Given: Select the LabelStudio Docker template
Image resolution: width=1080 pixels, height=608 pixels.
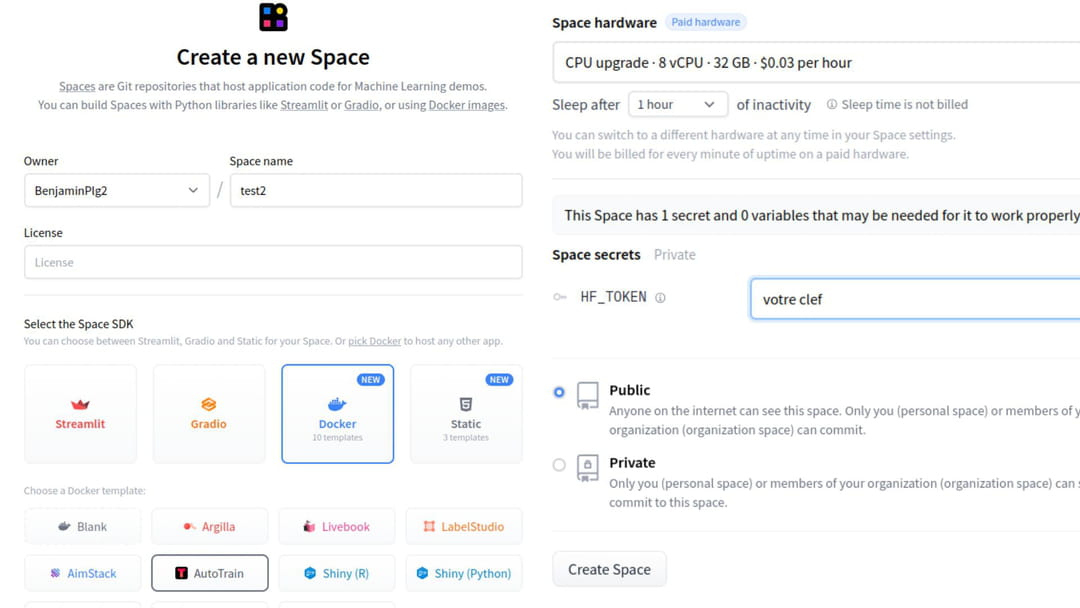Looking at the screenshot, I should tap(464, 527).
